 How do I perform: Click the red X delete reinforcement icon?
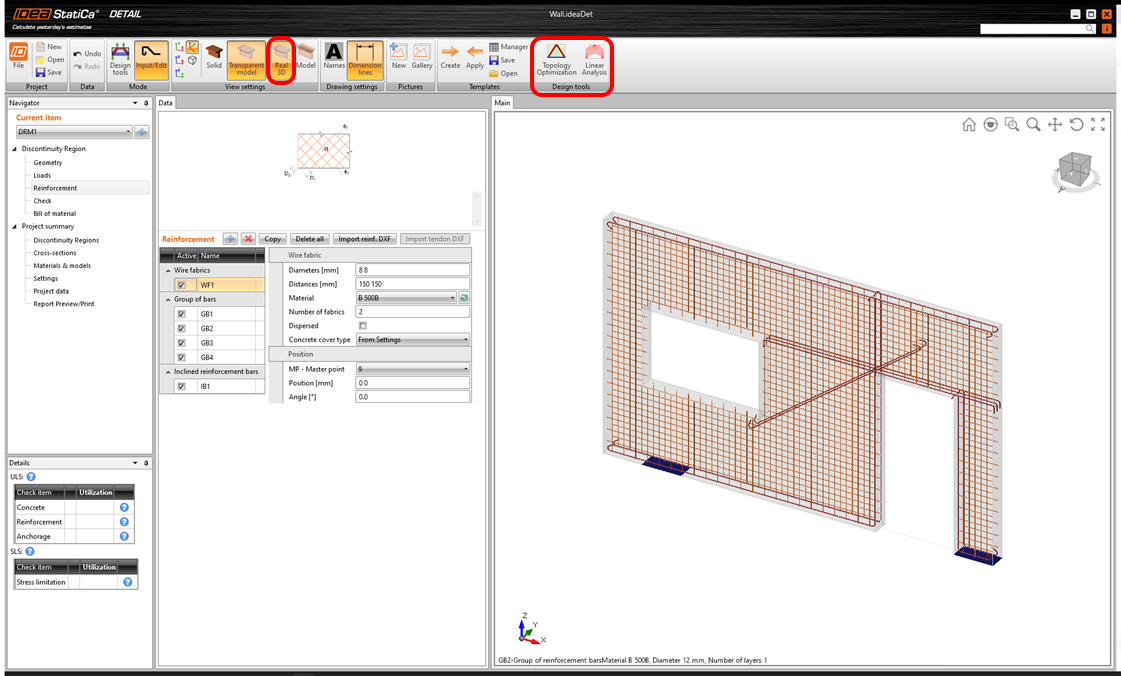coord(248,239)
